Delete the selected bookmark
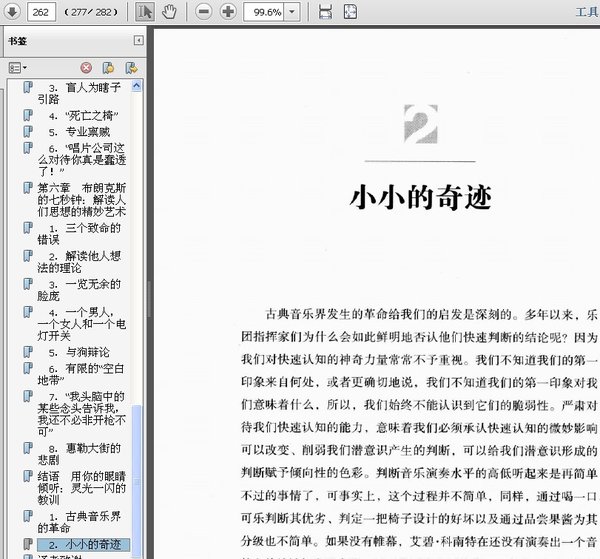The height and width of the screenshot is (559, 600). (x=86, y=68)
